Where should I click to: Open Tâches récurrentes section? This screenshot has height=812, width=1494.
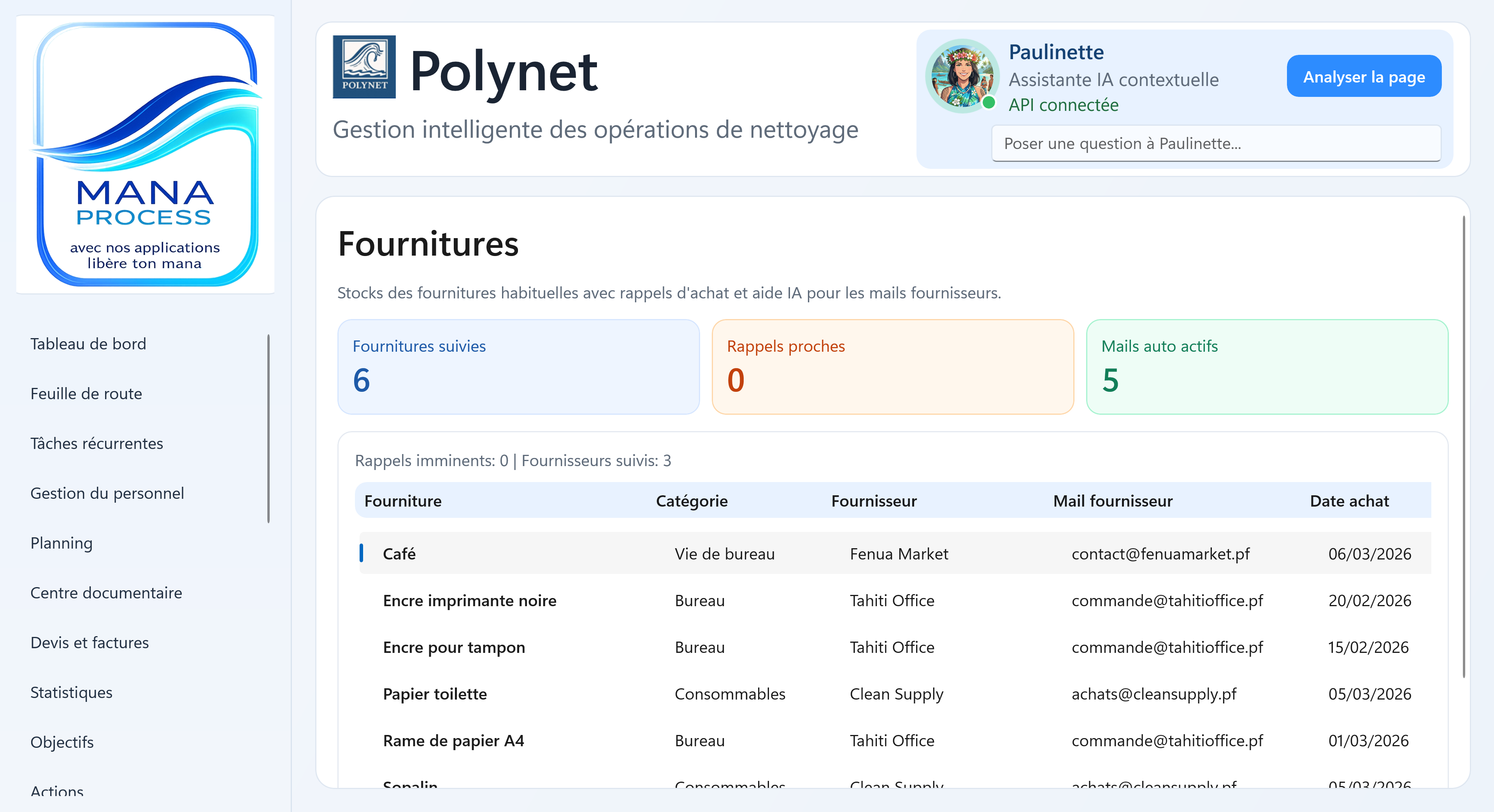[97, 444]
